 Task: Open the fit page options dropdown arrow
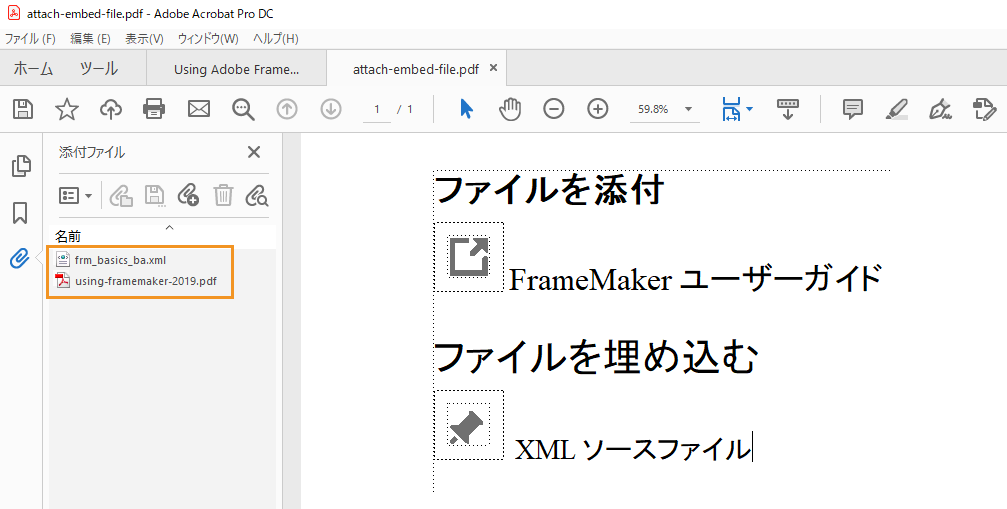pos(749,110)
